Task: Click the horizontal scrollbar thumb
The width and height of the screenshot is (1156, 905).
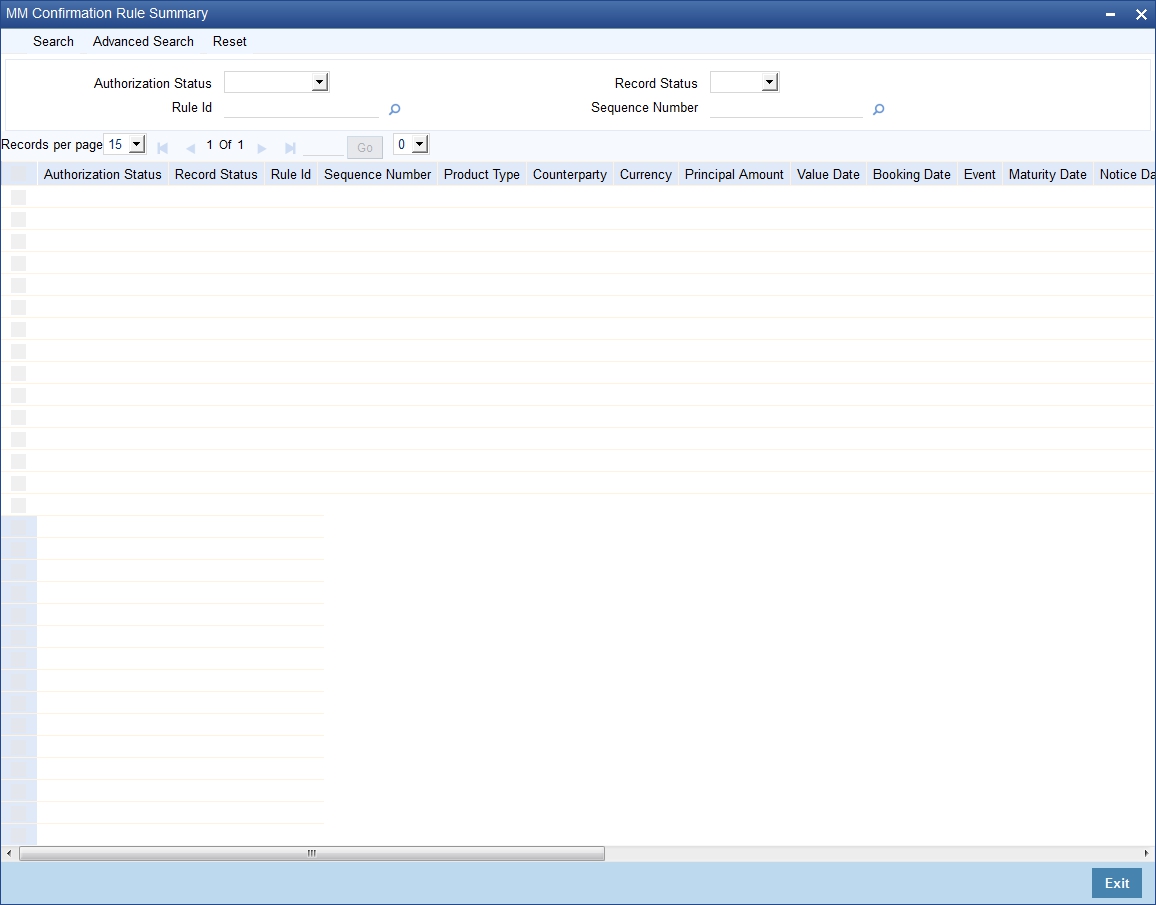Action: coord(312,853)
